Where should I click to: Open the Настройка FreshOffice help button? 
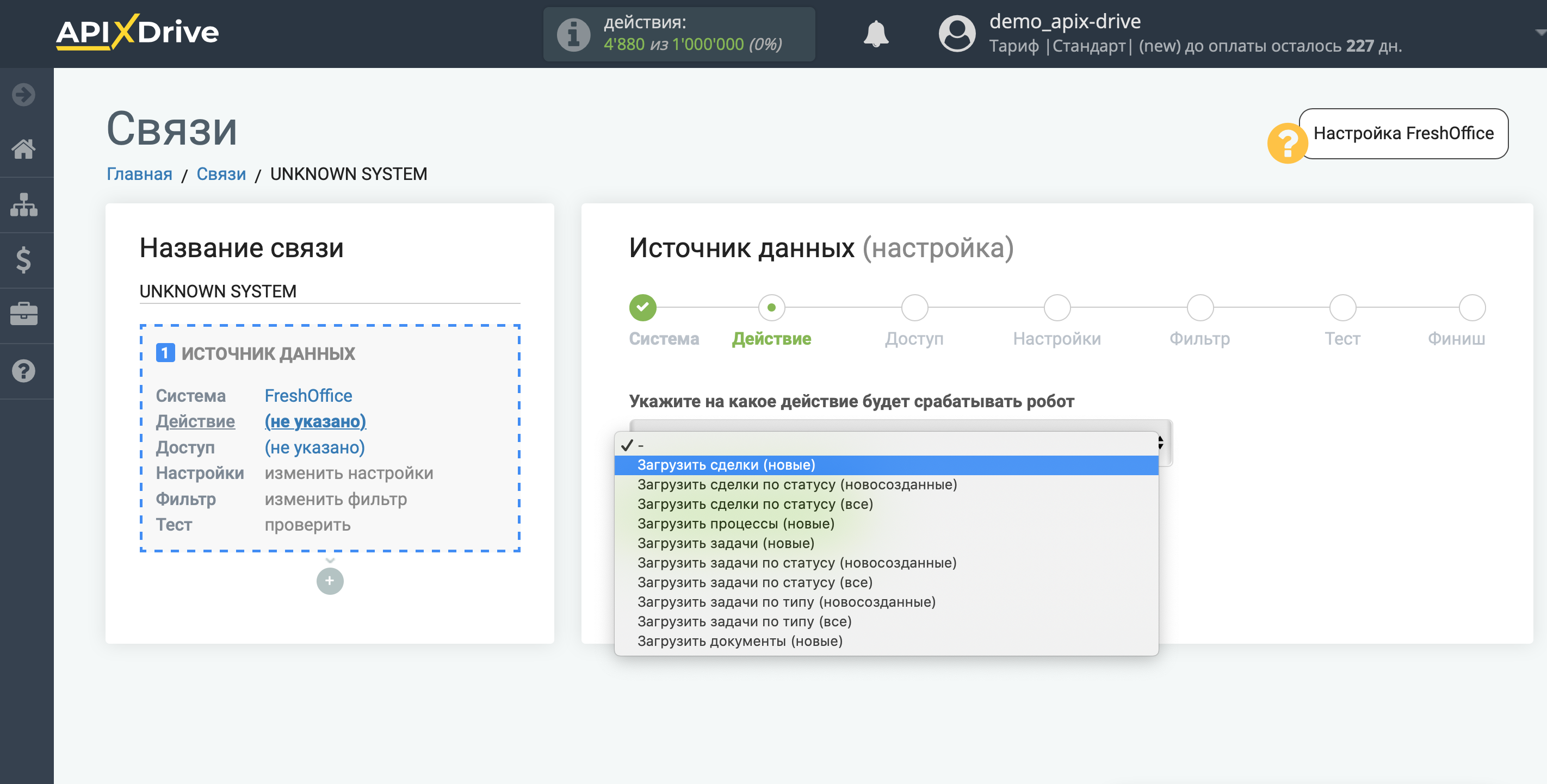point(1403,133)
